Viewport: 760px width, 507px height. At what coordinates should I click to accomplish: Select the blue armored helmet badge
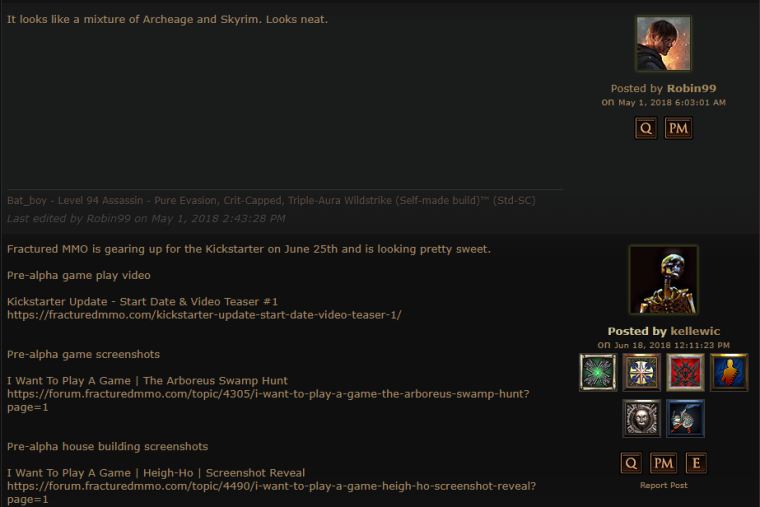(x=685, y=418)
